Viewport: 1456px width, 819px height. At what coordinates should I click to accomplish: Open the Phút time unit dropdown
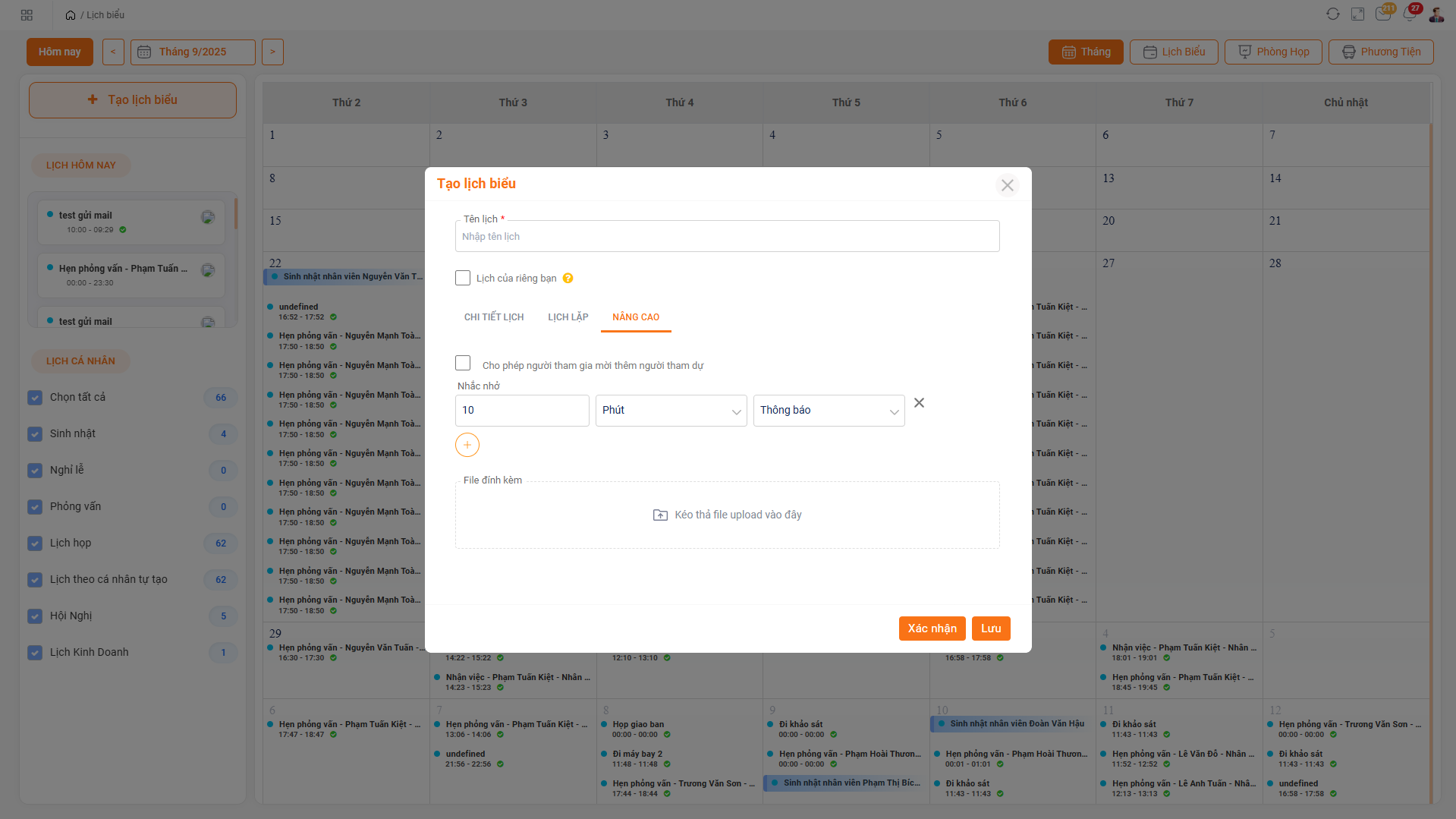[x=671, y=411]
